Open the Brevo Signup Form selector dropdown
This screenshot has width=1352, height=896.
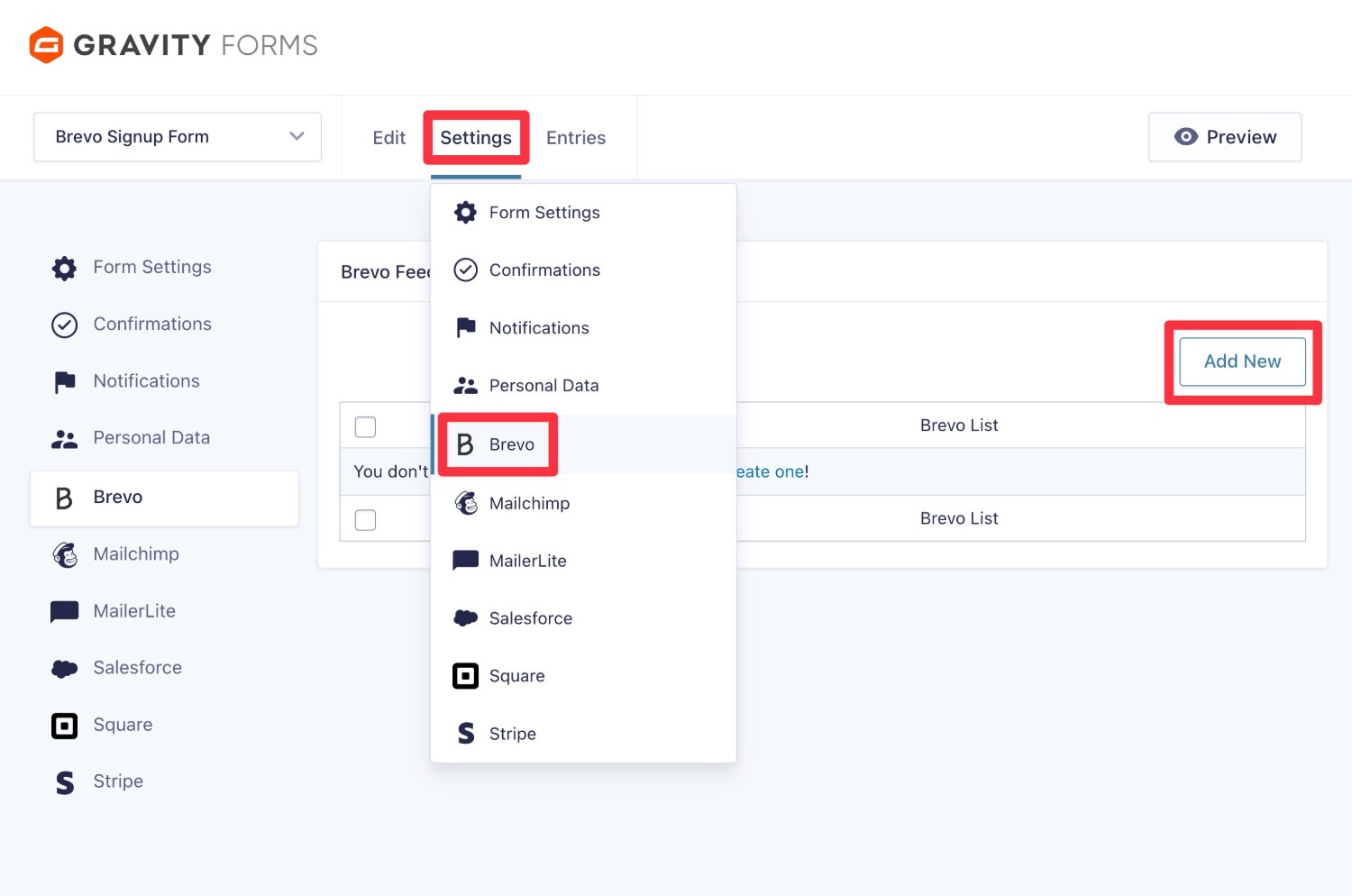tap(178, 137)
